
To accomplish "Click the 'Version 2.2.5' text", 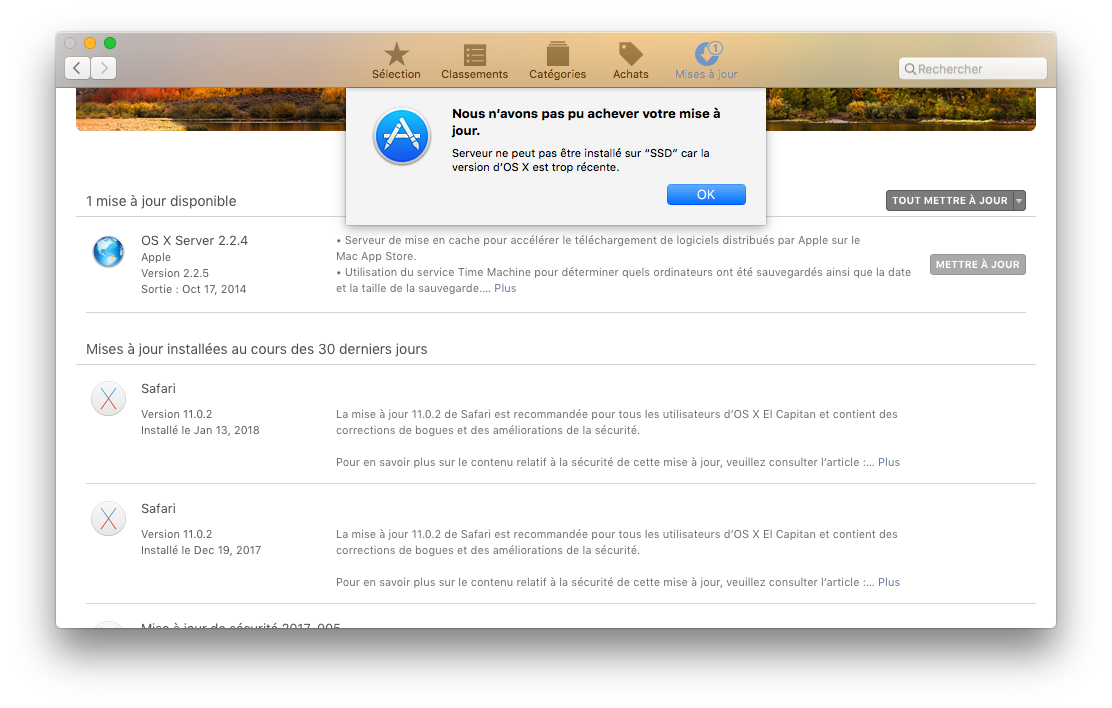I will [x=175, y=273].
